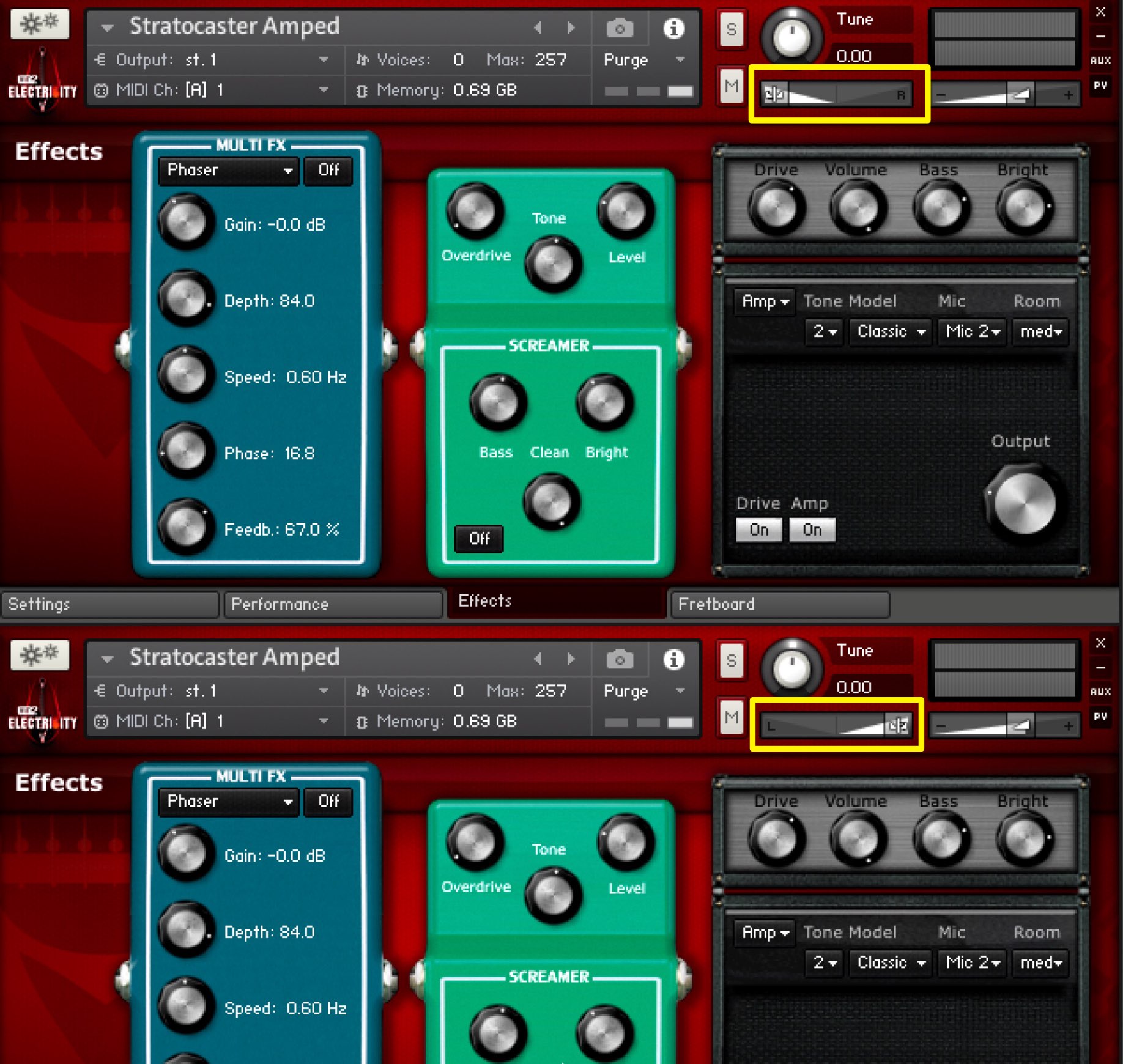Viewport: 1123px width, 1064px height.
Task: Toggle the lower Multi FX Off button
Action: coord(328,801)
